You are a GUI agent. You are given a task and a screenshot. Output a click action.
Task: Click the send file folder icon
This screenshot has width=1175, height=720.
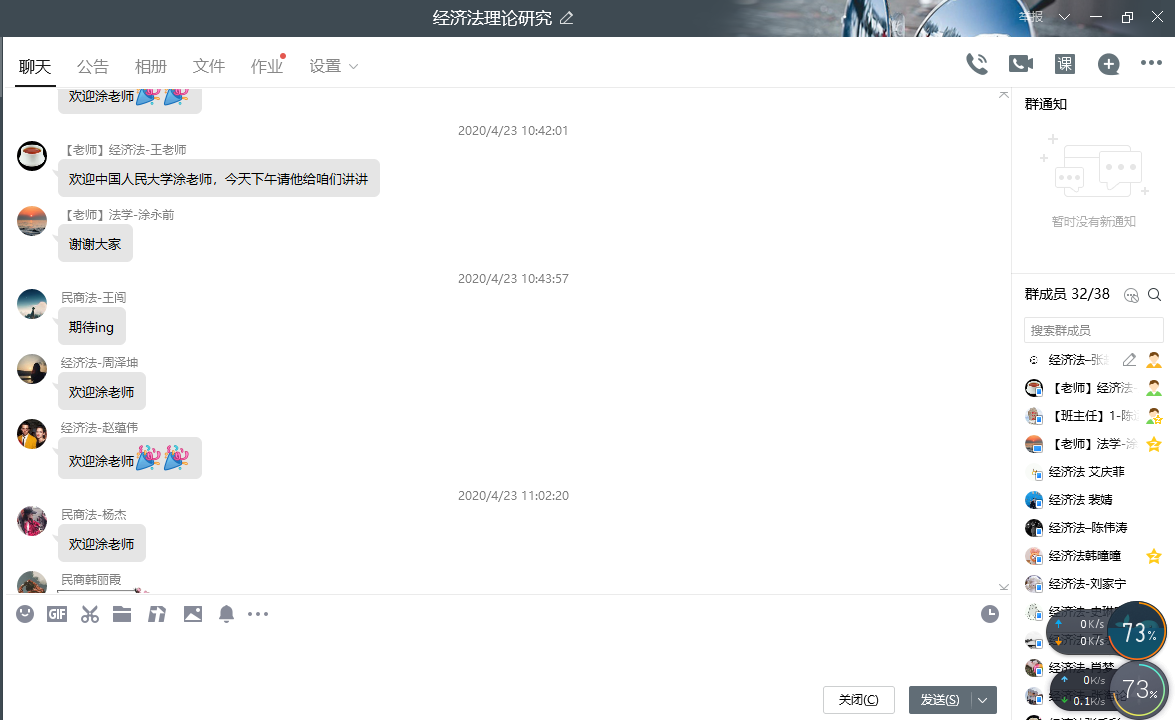pos(122,614)
